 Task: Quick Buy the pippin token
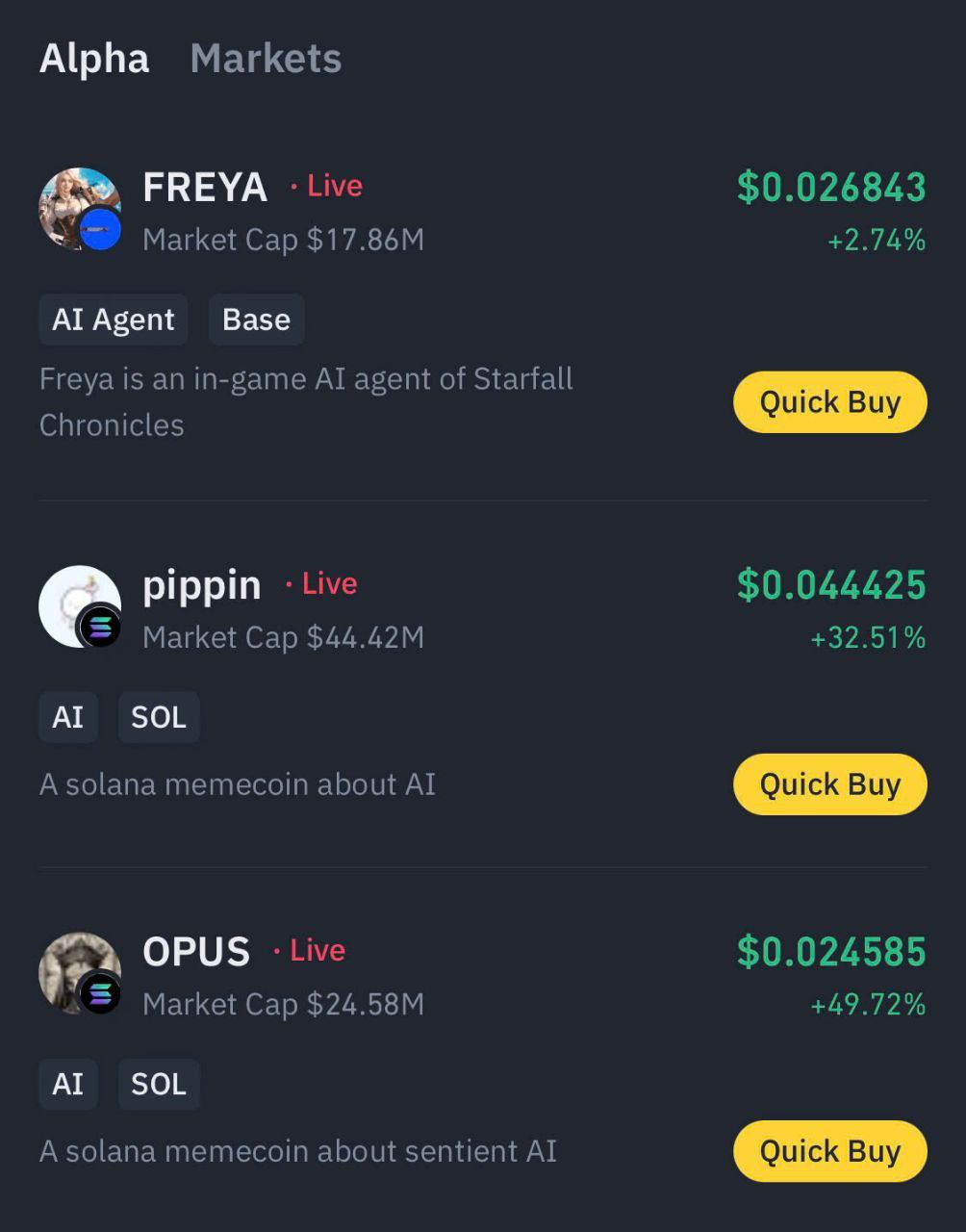[x=830, y=784]
